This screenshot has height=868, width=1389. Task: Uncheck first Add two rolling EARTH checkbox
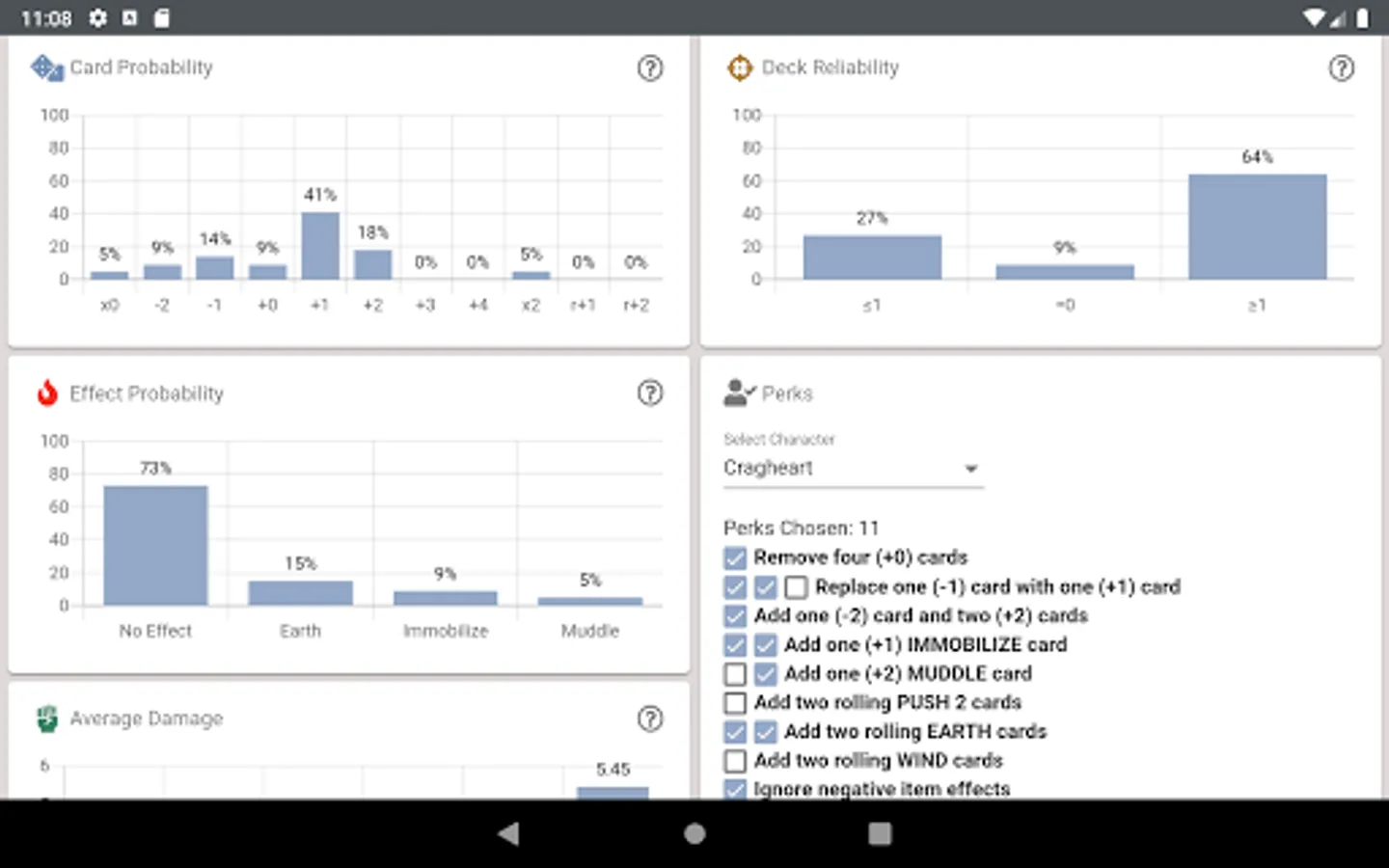pyautogui.click(x=735, y=731)
